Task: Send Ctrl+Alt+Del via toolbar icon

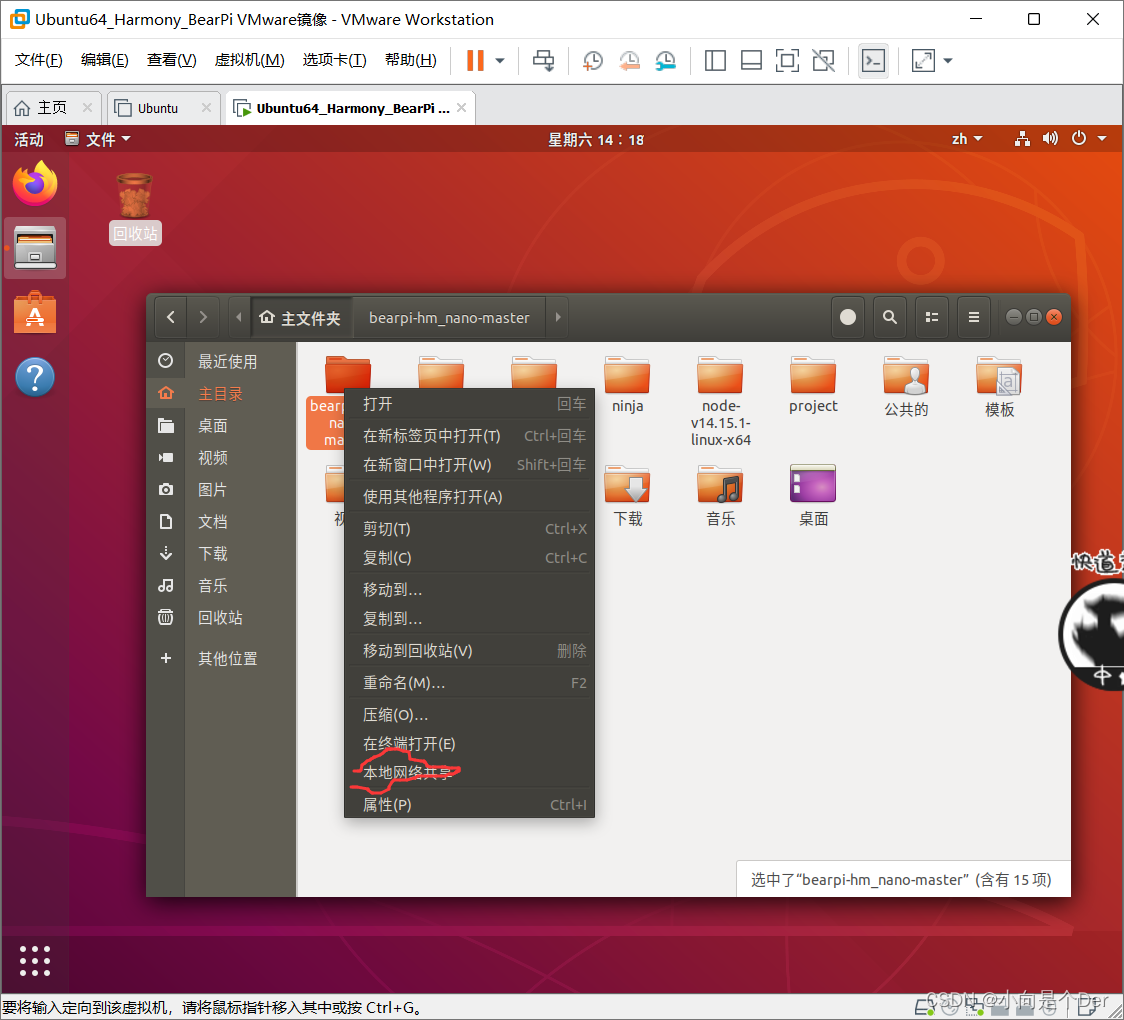Action: 543,61
